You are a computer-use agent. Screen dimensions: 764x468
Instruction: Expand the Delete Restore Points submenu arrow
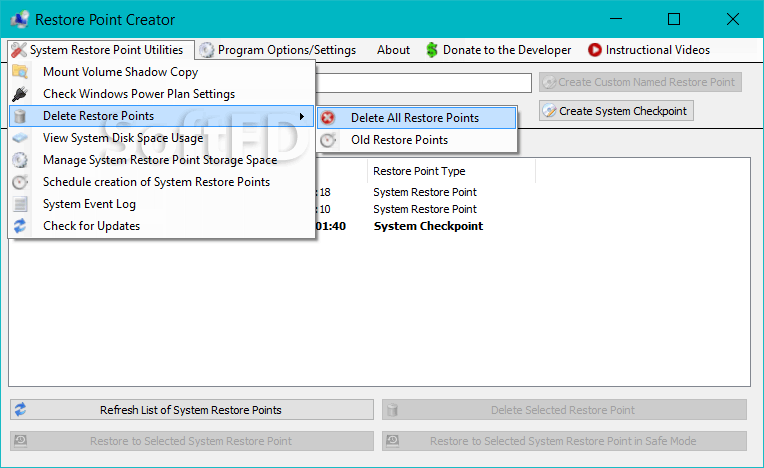pos(302,116)
